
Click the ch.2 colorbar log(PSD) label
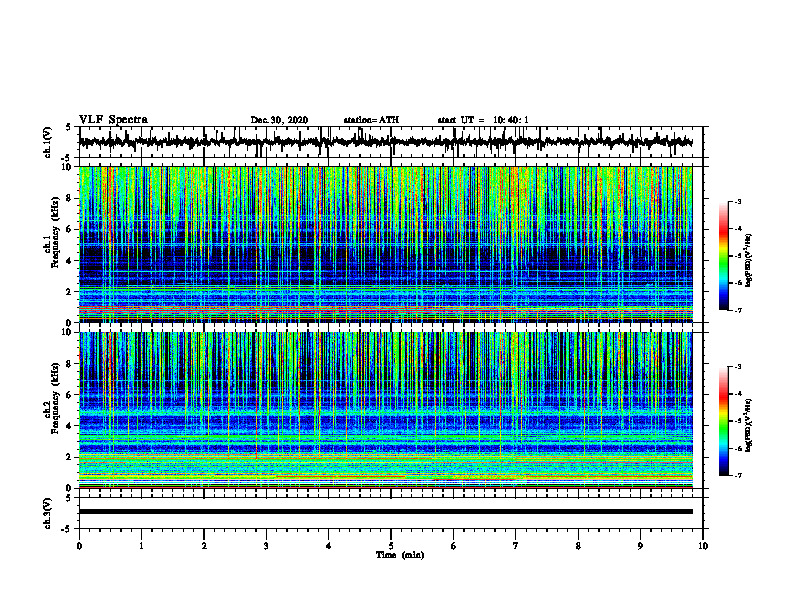(749, 425)
